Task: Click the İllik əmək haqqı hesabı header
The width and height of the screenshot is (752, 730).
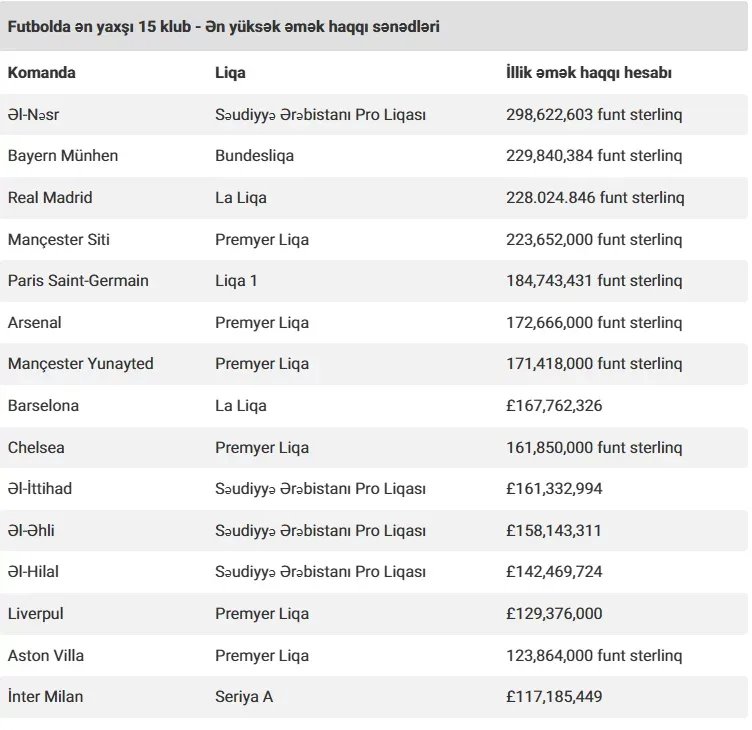Action: point(589,73)
